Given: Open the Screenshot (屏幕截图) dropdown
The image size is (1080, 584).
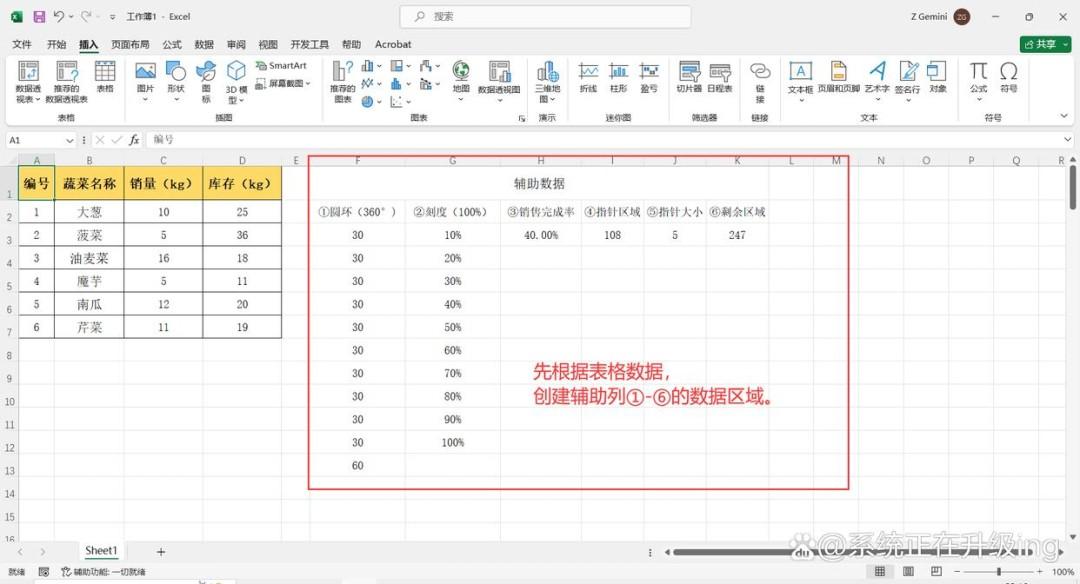Looking at the screenshot, I should point(283,83).
